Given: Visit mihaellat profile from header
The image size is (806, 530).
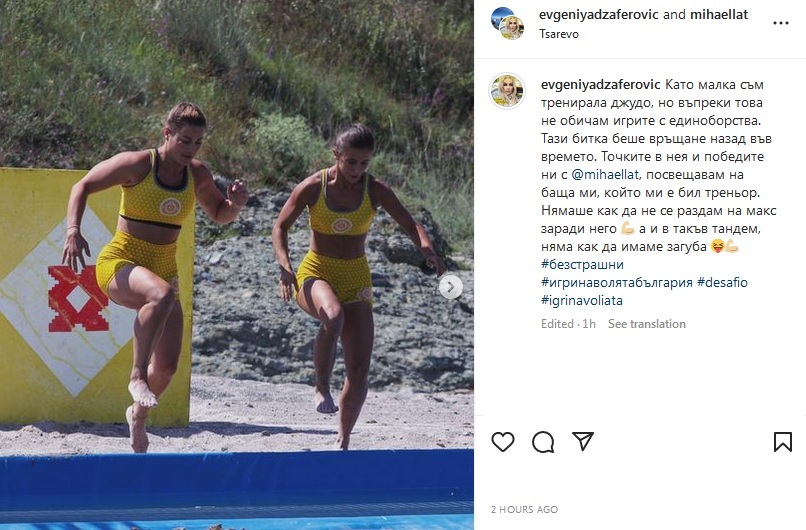Looking at the screenshot, I should (719, 15).
